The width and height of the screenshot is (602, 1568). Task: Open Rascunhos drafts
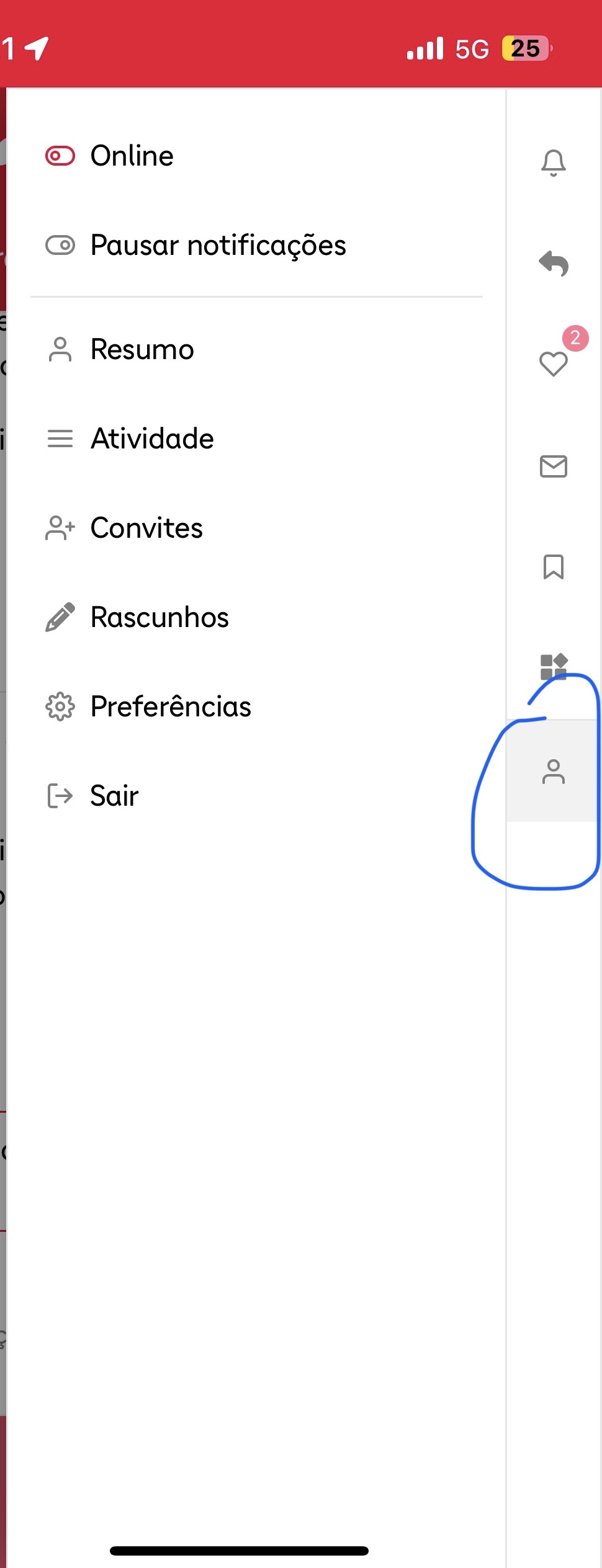(256, 617)
